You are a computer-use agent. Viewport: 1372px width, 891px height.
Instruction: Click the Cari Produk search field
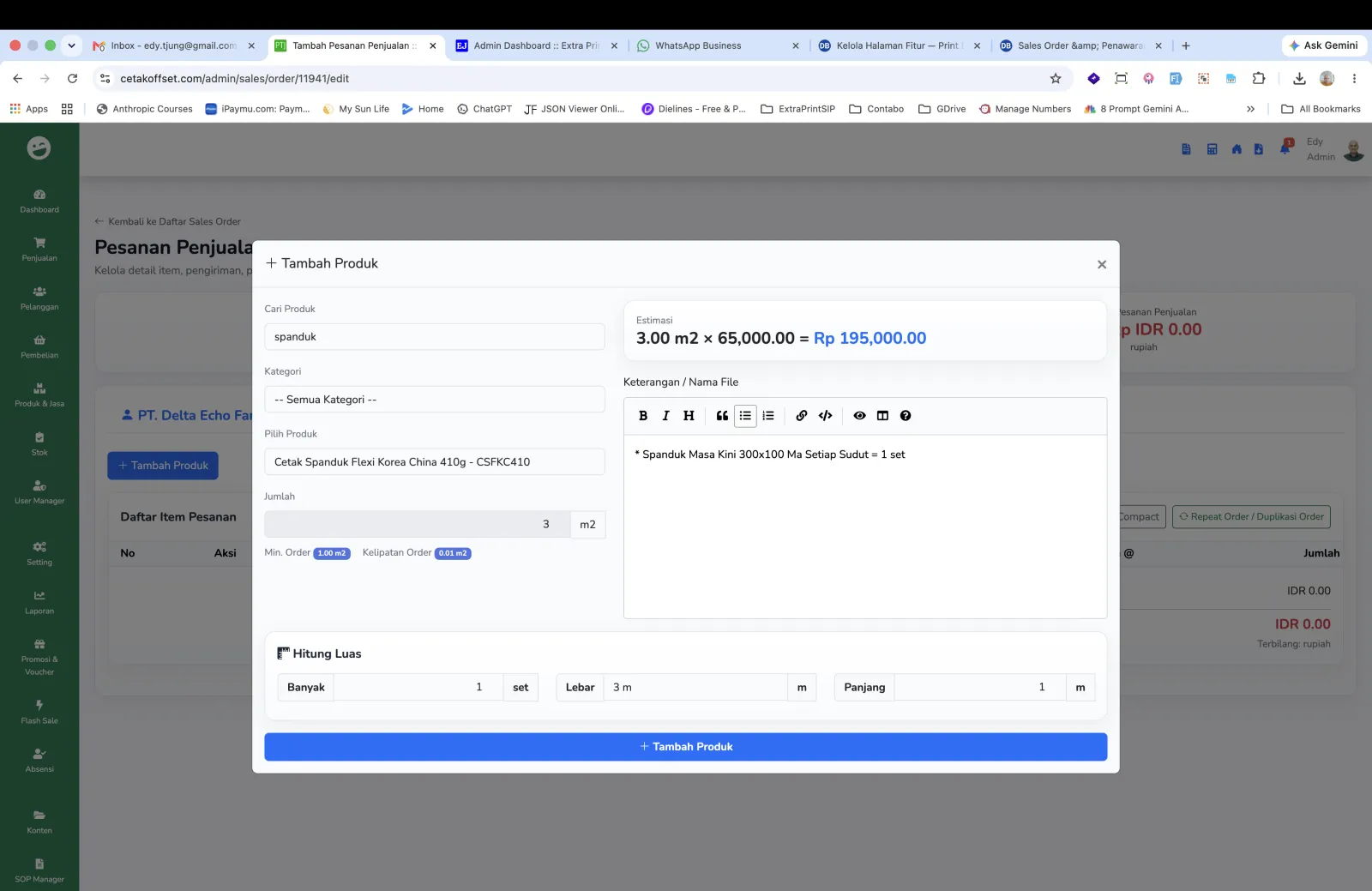(435, 337)
